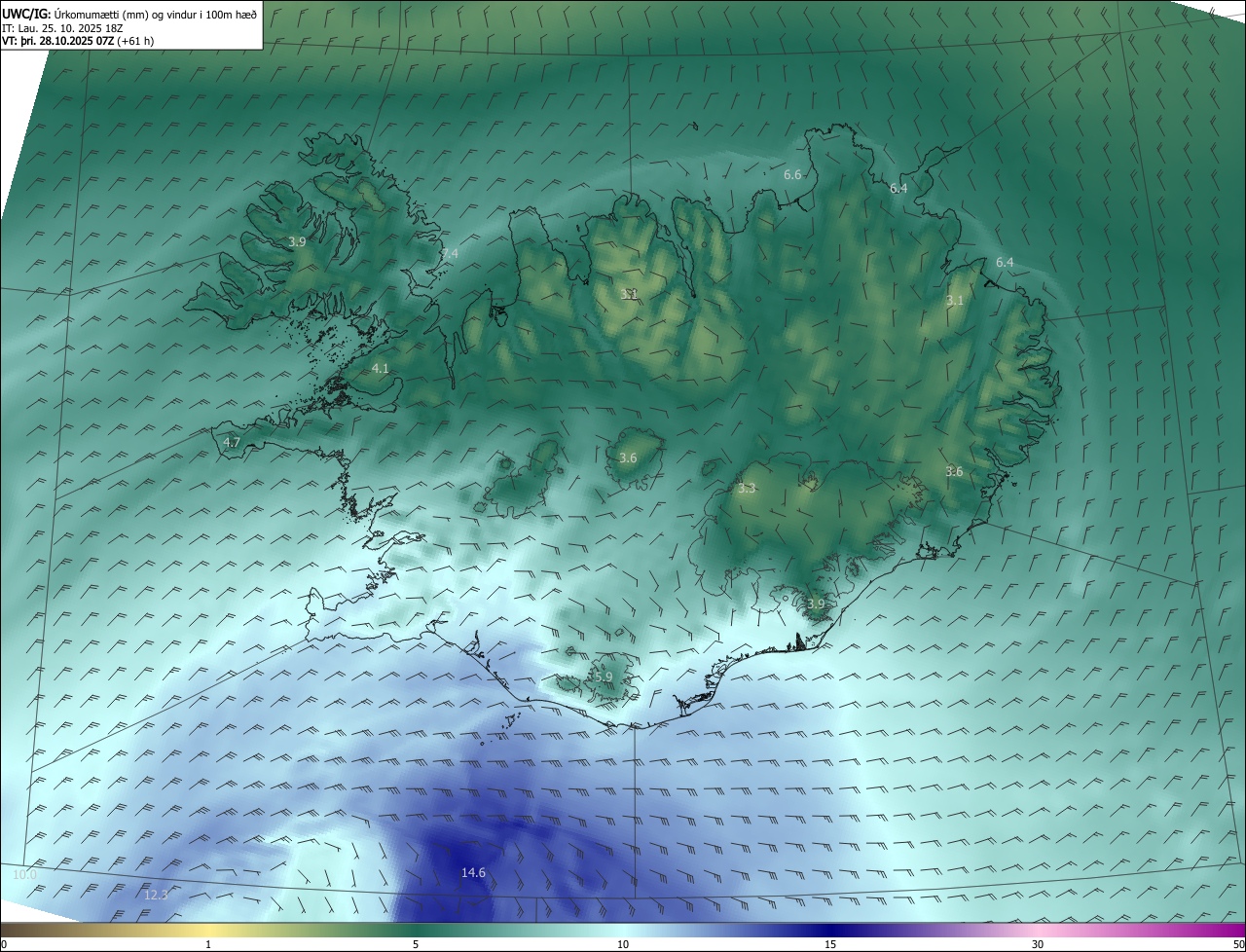Click the 30 tick on color scale
1246x952 pixels.
coord(1038,944)
